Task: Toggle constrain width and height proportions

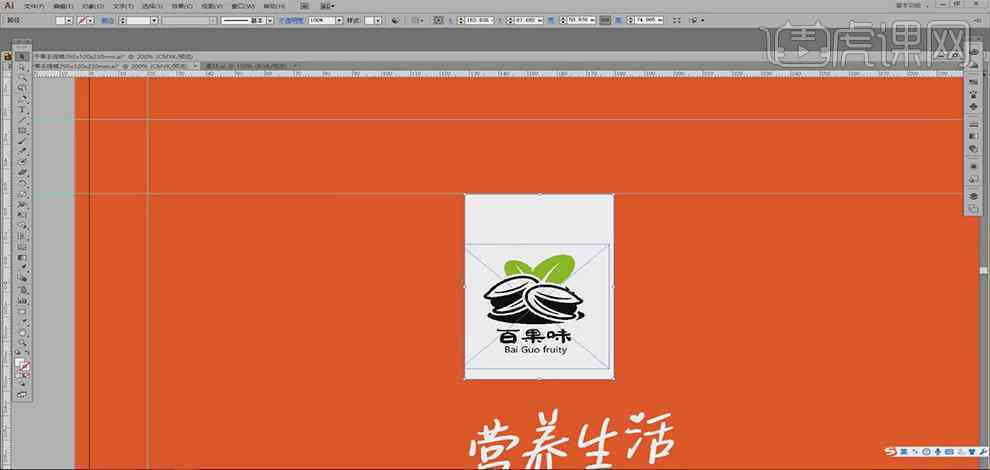Action: (x=605, y=20)
